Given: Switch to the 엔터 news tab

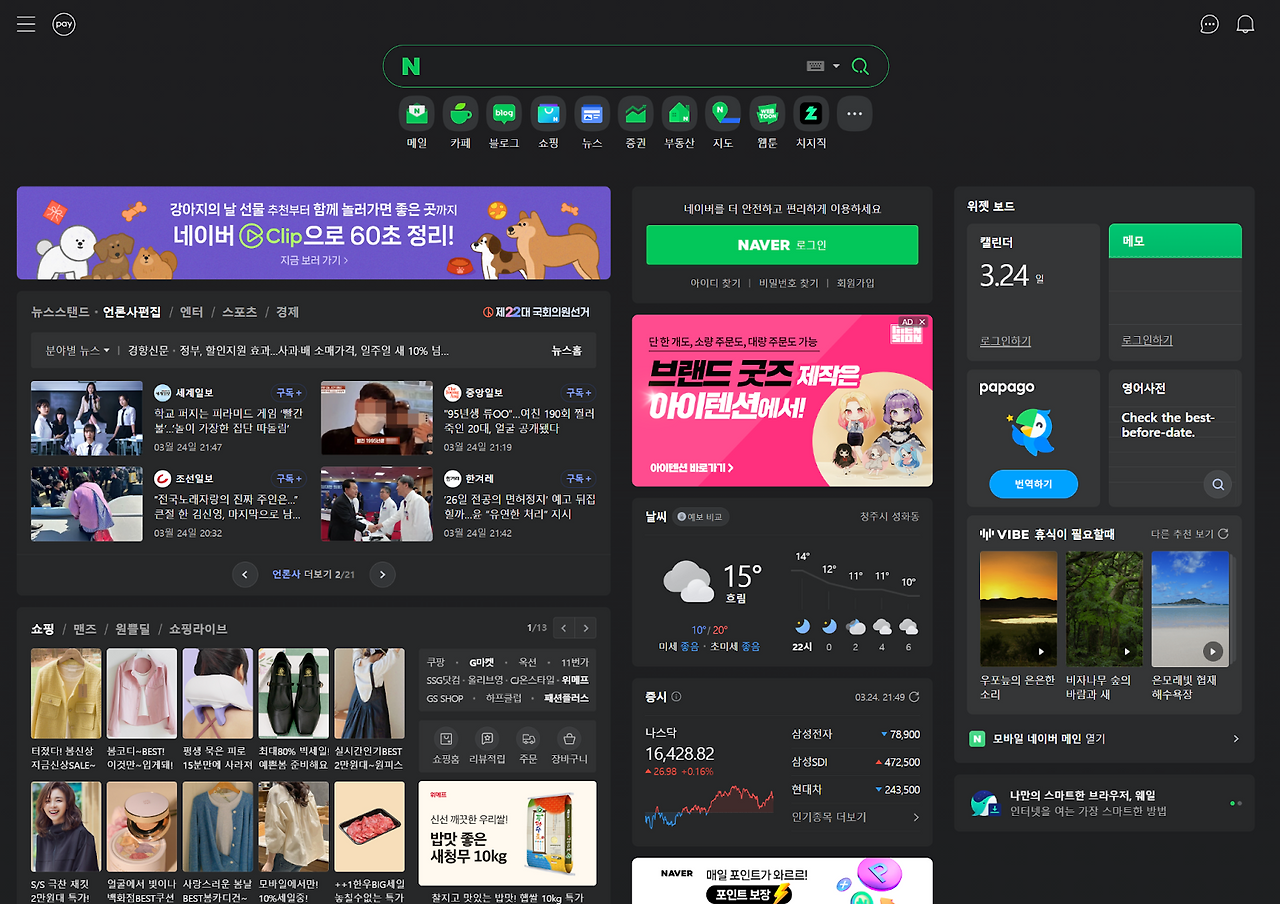Looking at the screenshot, I should coord(191,312).
